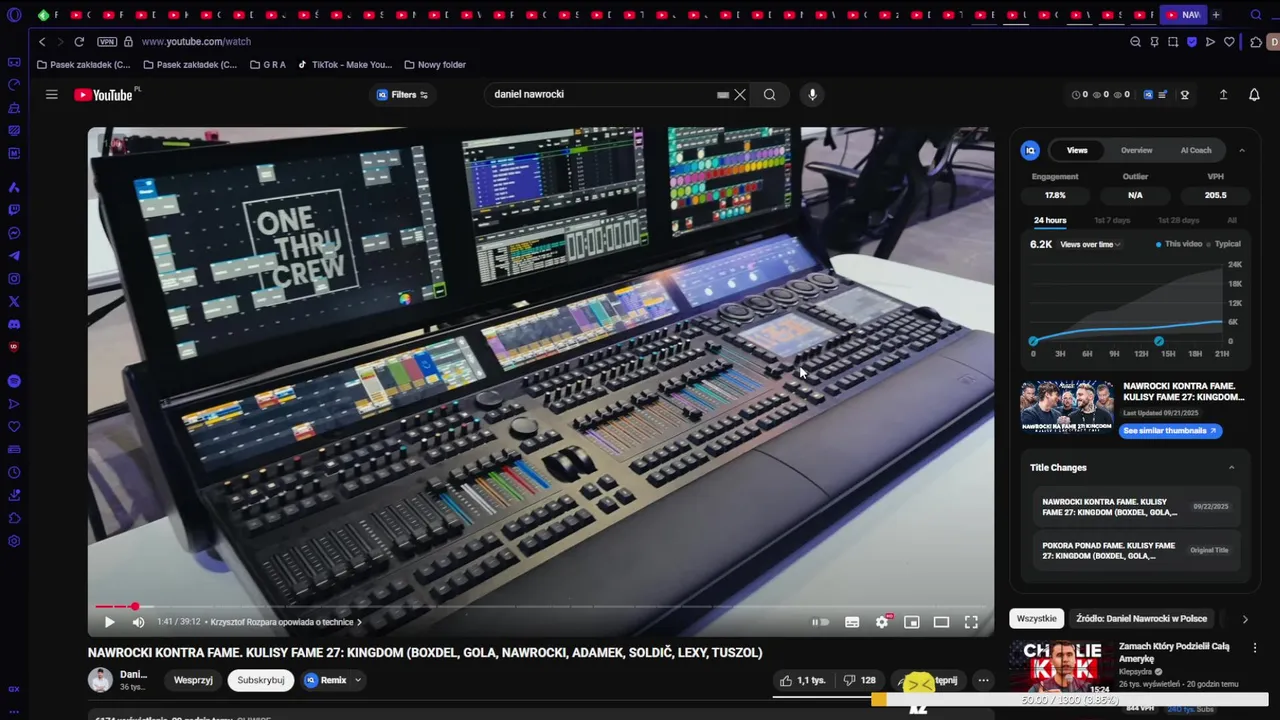This screenshot has width=1280, height=720.
Task: Collapse the Title Changes section
Action: 1231,467
